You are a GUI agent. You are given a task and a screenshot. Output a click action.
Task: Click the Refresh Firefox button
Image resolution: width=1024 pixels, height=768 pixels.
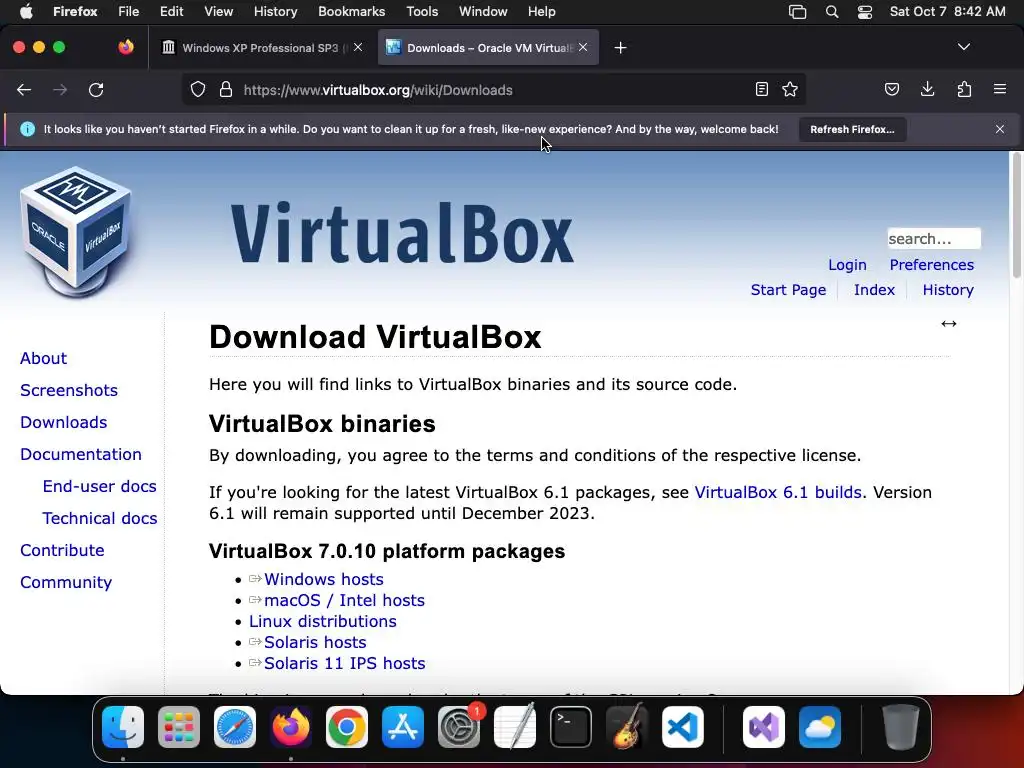852,129
